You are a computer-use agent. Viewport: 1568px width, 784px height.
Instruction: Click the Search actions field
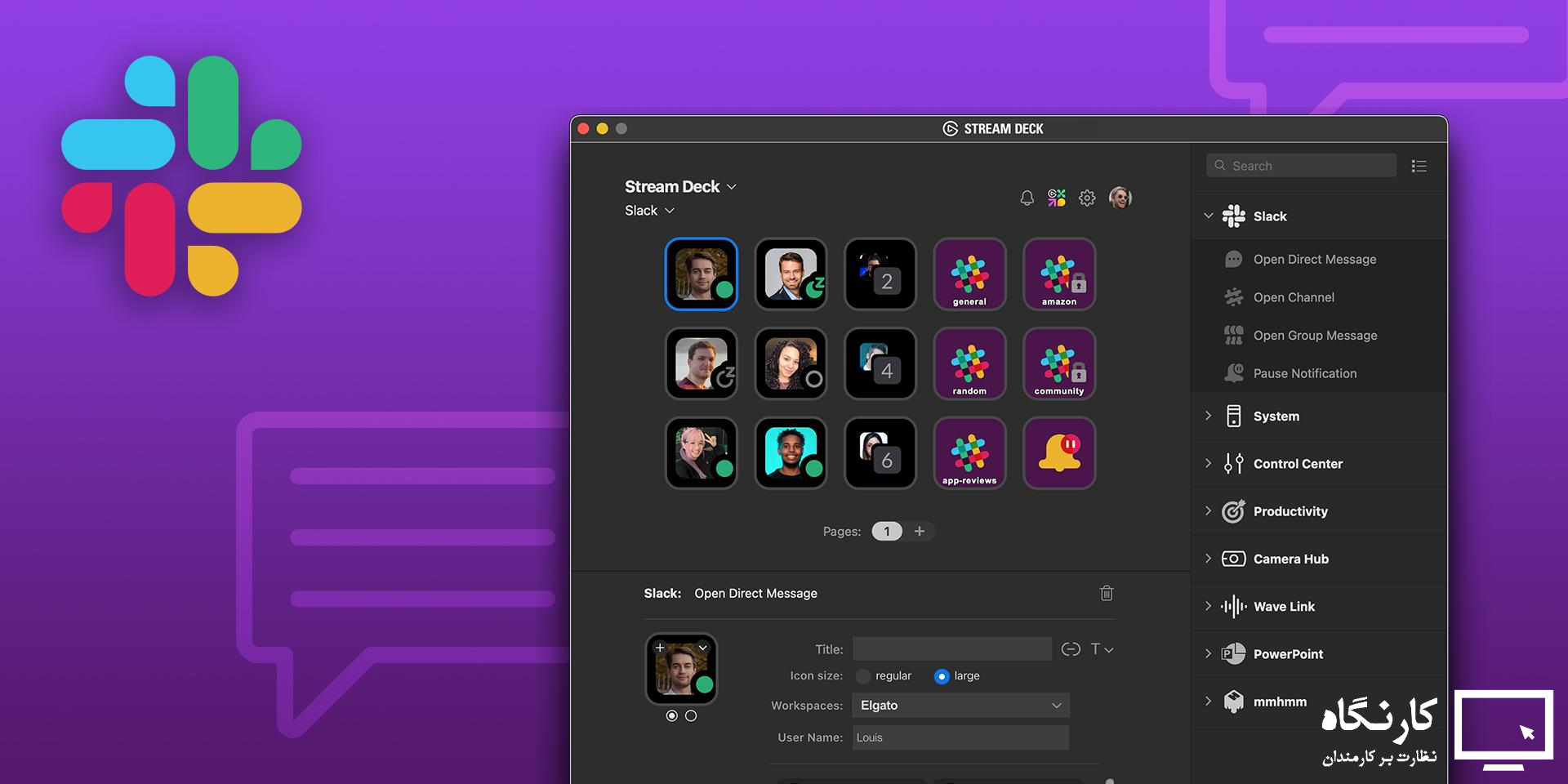[x=1301, y=166]
